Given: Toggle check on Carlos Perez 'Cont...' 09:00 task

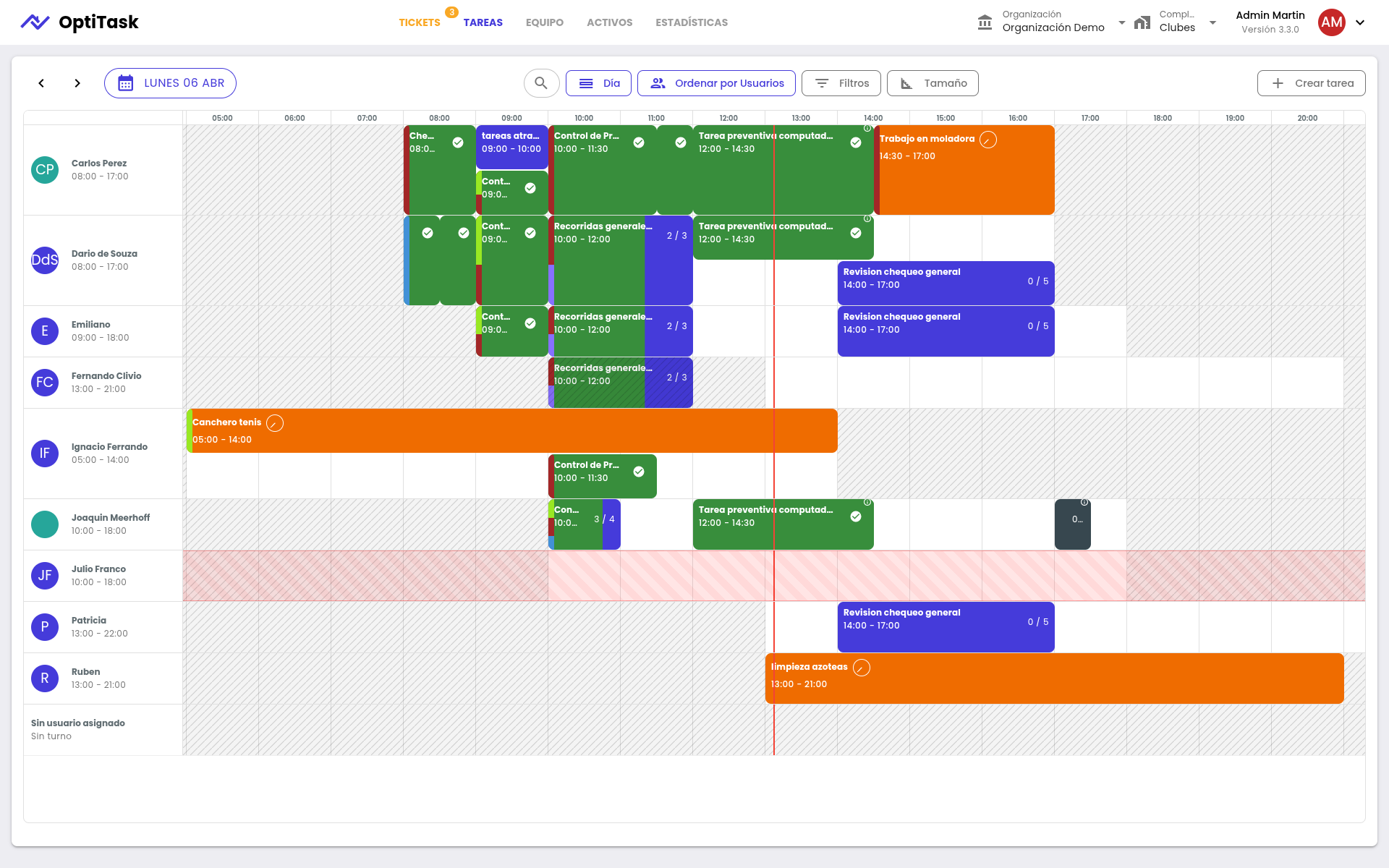Looking at the screenshot, I should (530, 188).
